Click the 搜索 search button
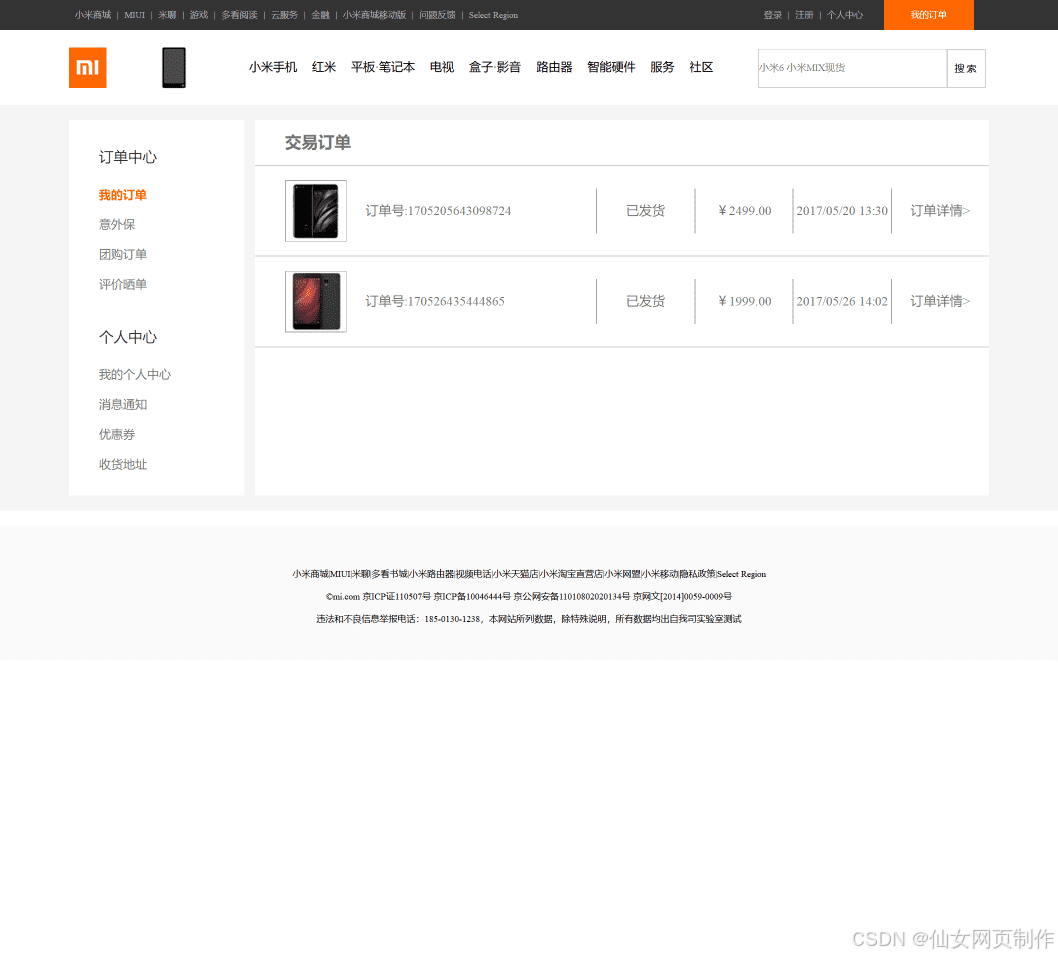Viewport: 1058px width, 956px height. [965, 68]
